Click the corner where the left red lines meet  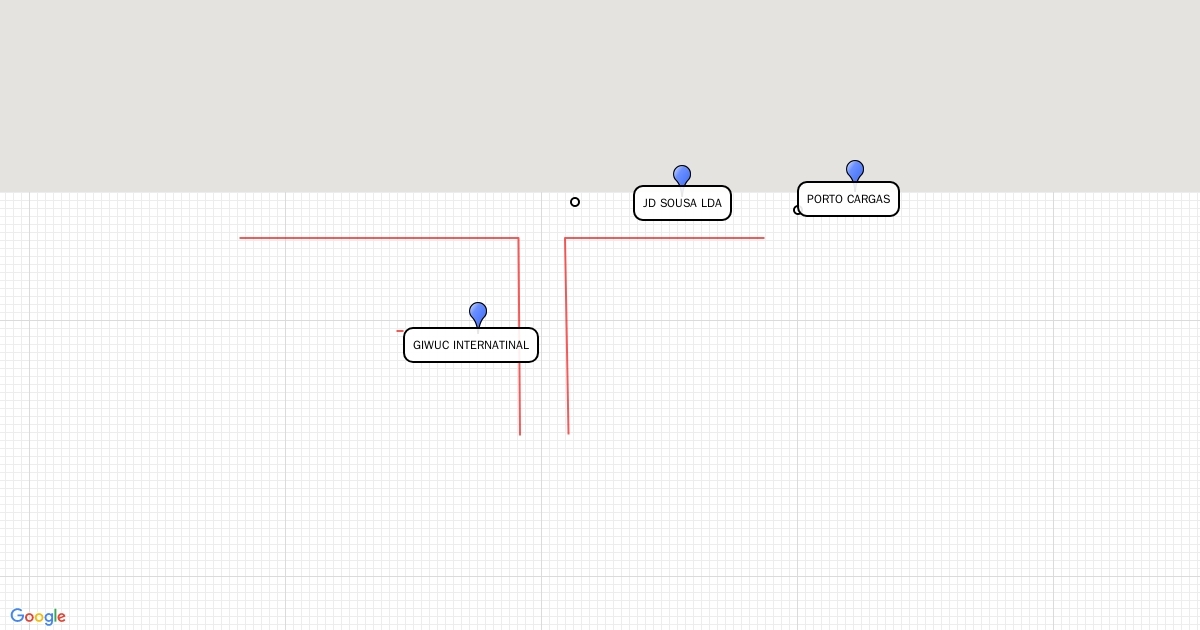(518, 238)
